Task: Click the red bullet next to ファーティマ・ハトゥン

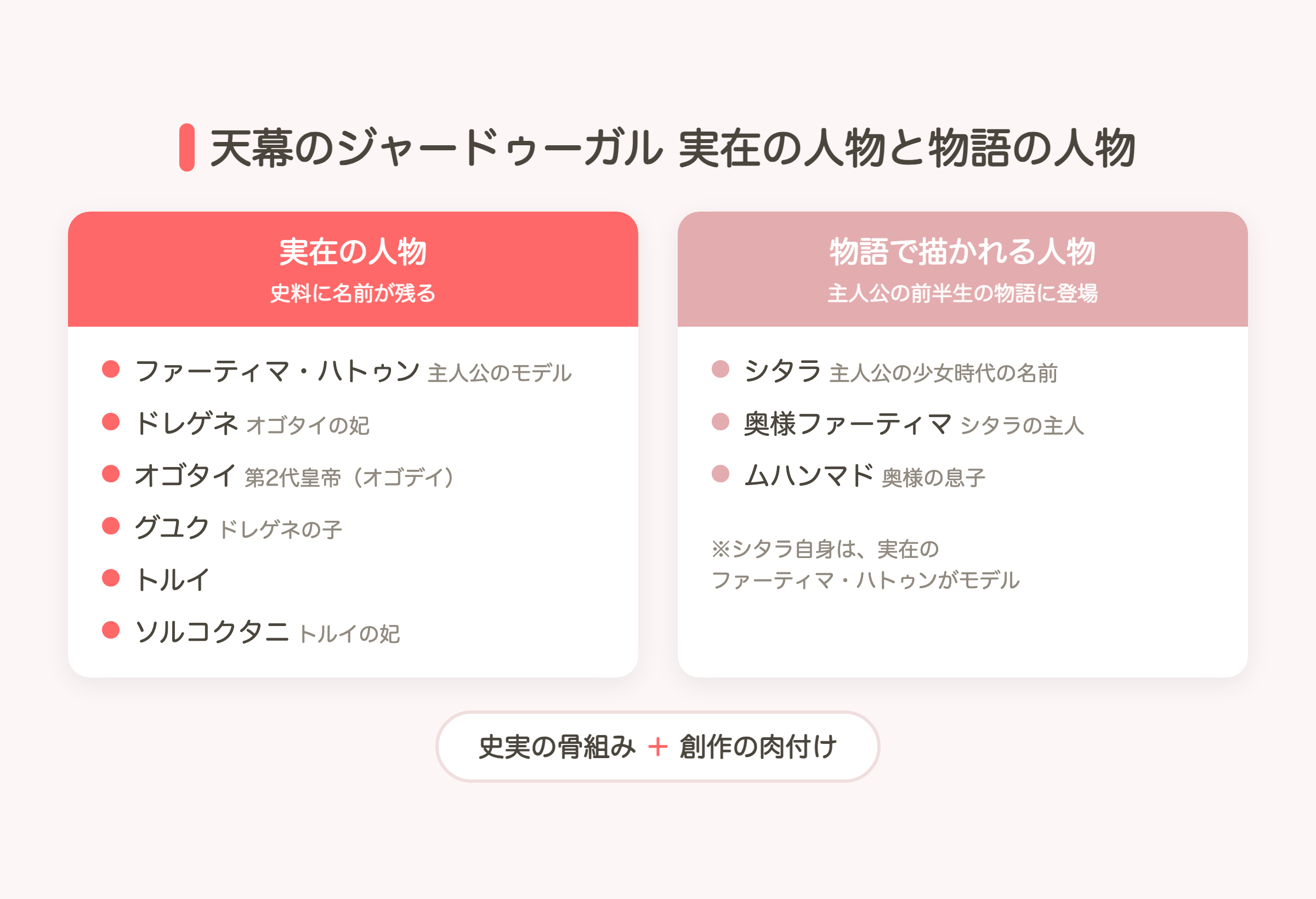Action: pos(111,369)
